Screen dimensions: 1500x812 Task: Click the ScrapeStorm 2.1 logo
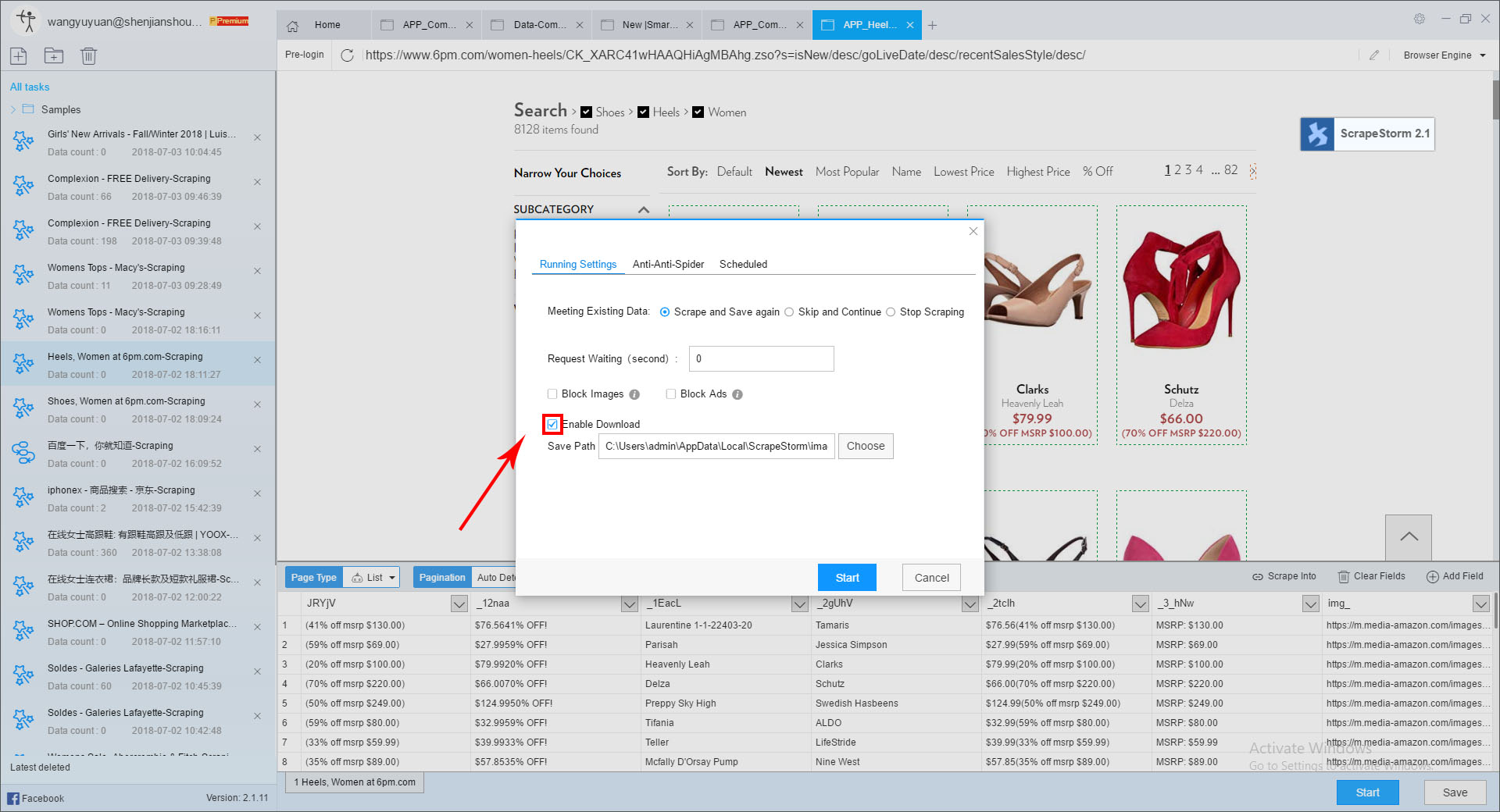(x=1317, y=134)
